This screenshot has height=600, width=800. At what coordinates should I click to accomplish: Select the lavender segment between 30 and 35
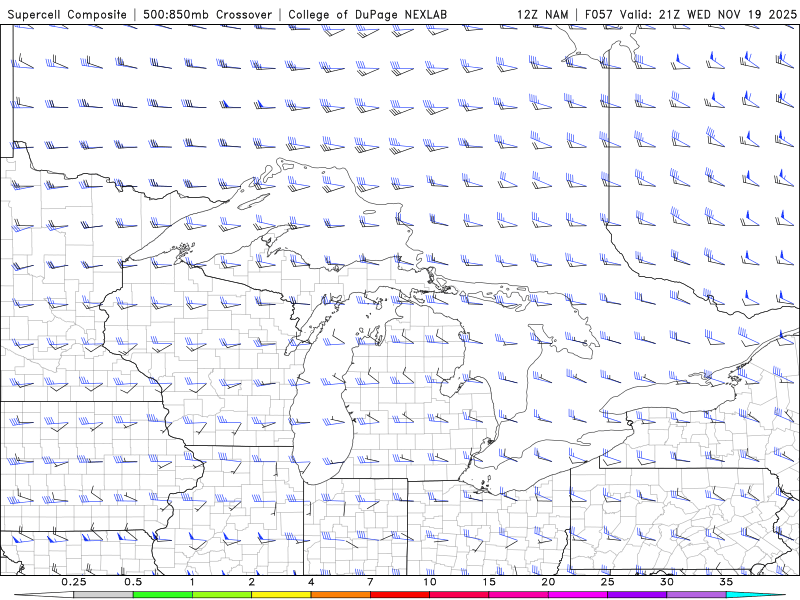pyautogui.click(x=696, y=595)
